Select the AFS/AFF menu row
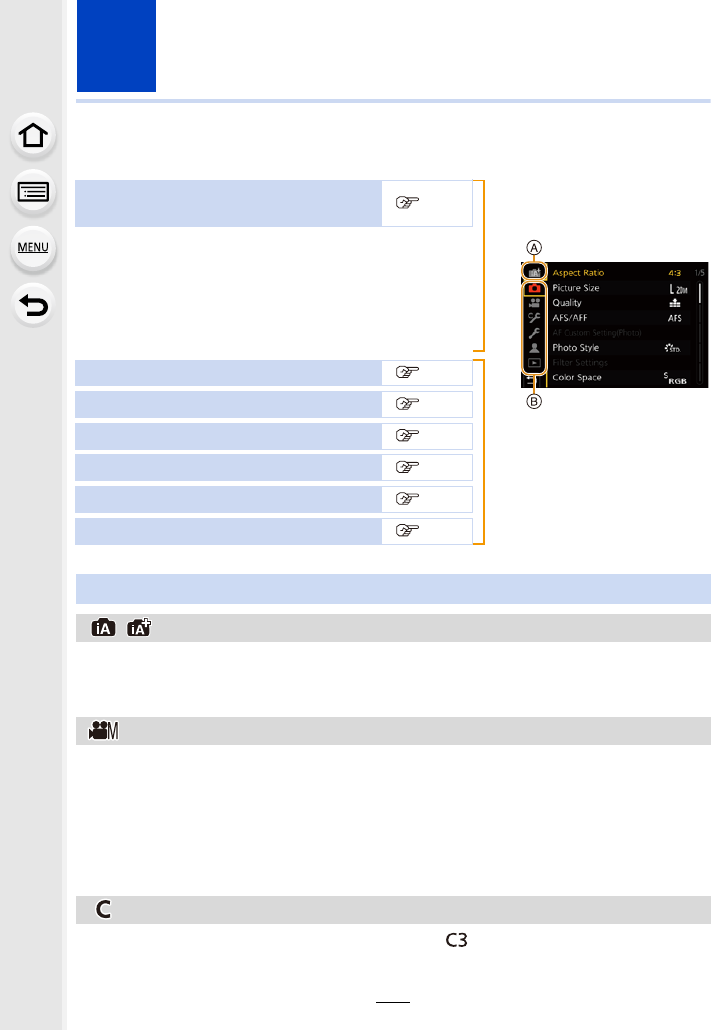Screen dimensions: 711x1030 tap(620, 318)
